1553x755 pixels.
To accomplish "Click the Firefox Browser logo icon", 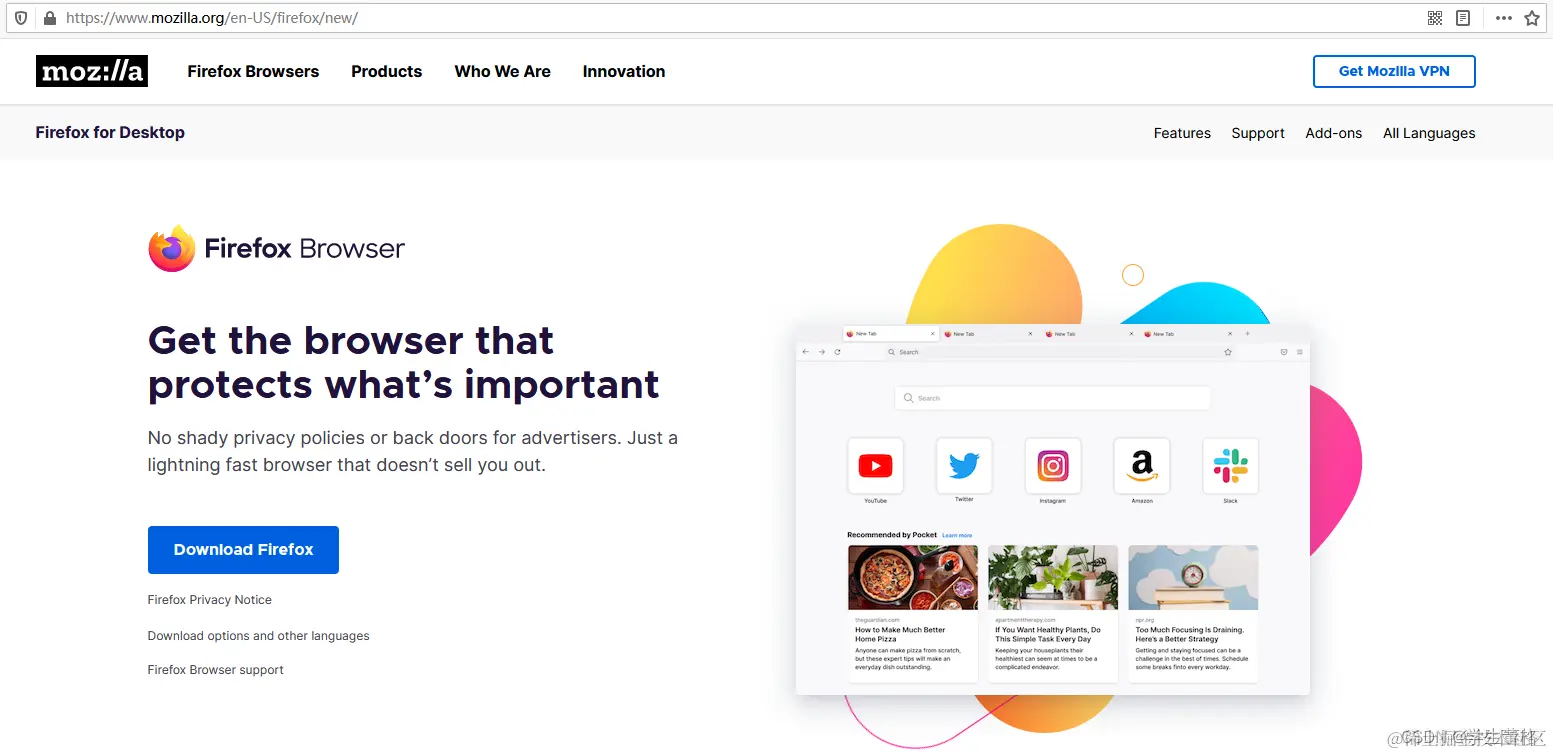I will [172, 248].
